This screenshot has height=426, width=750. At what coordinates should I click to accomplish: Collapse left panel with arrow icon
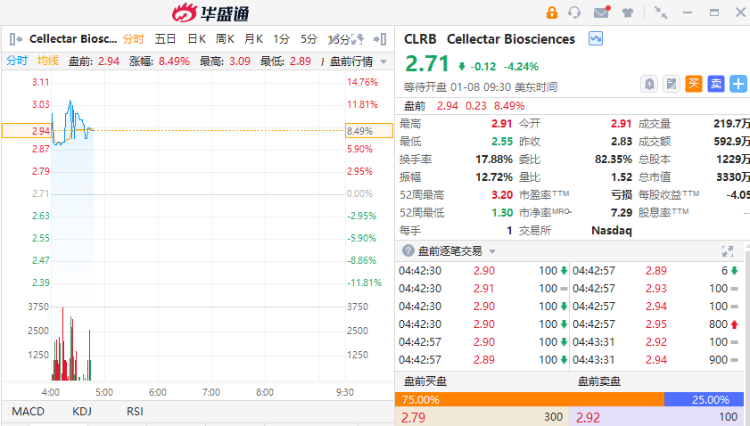(16, 39)
